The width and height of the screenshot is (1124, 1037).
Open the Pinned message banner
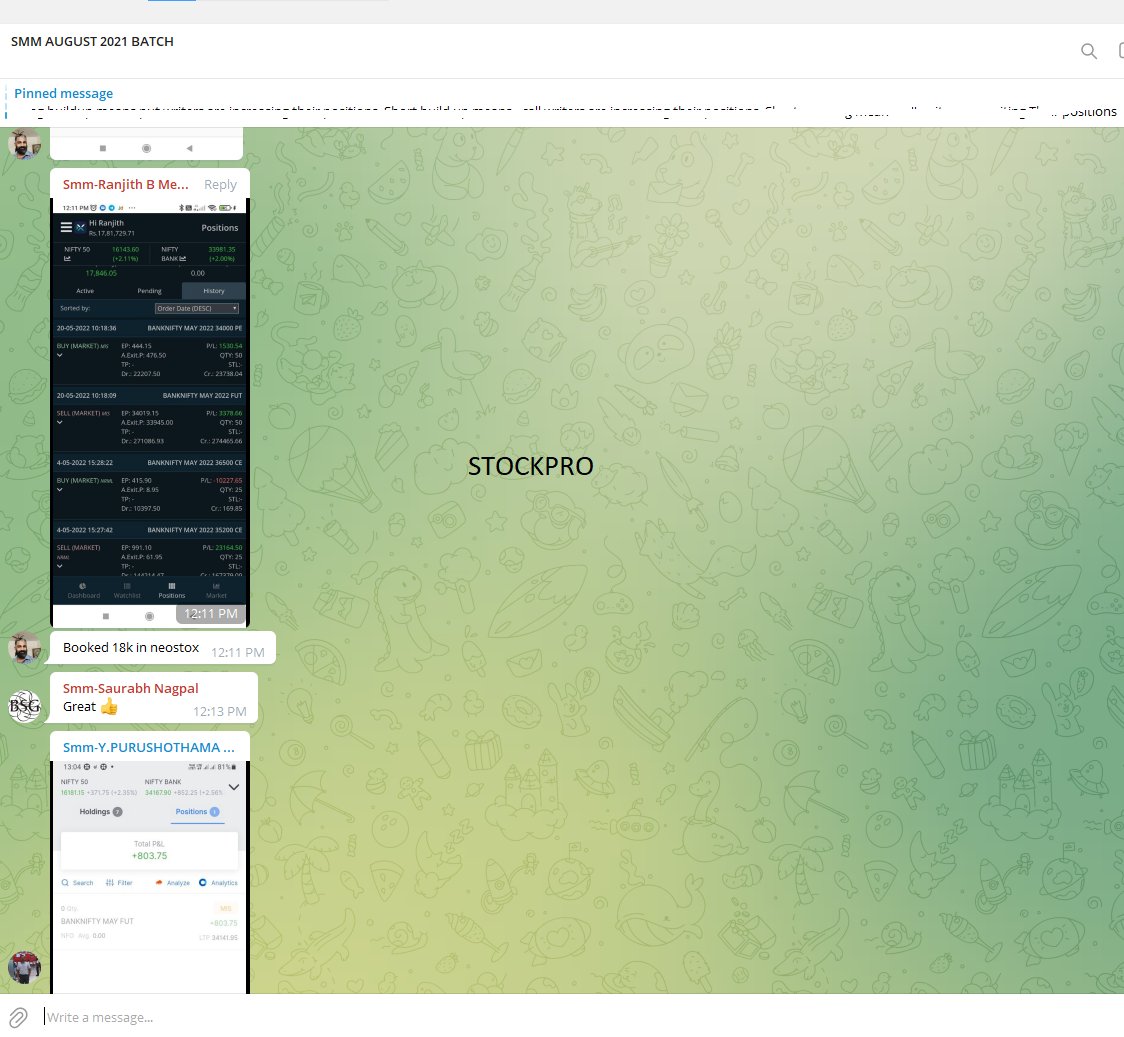click(562, 102)
